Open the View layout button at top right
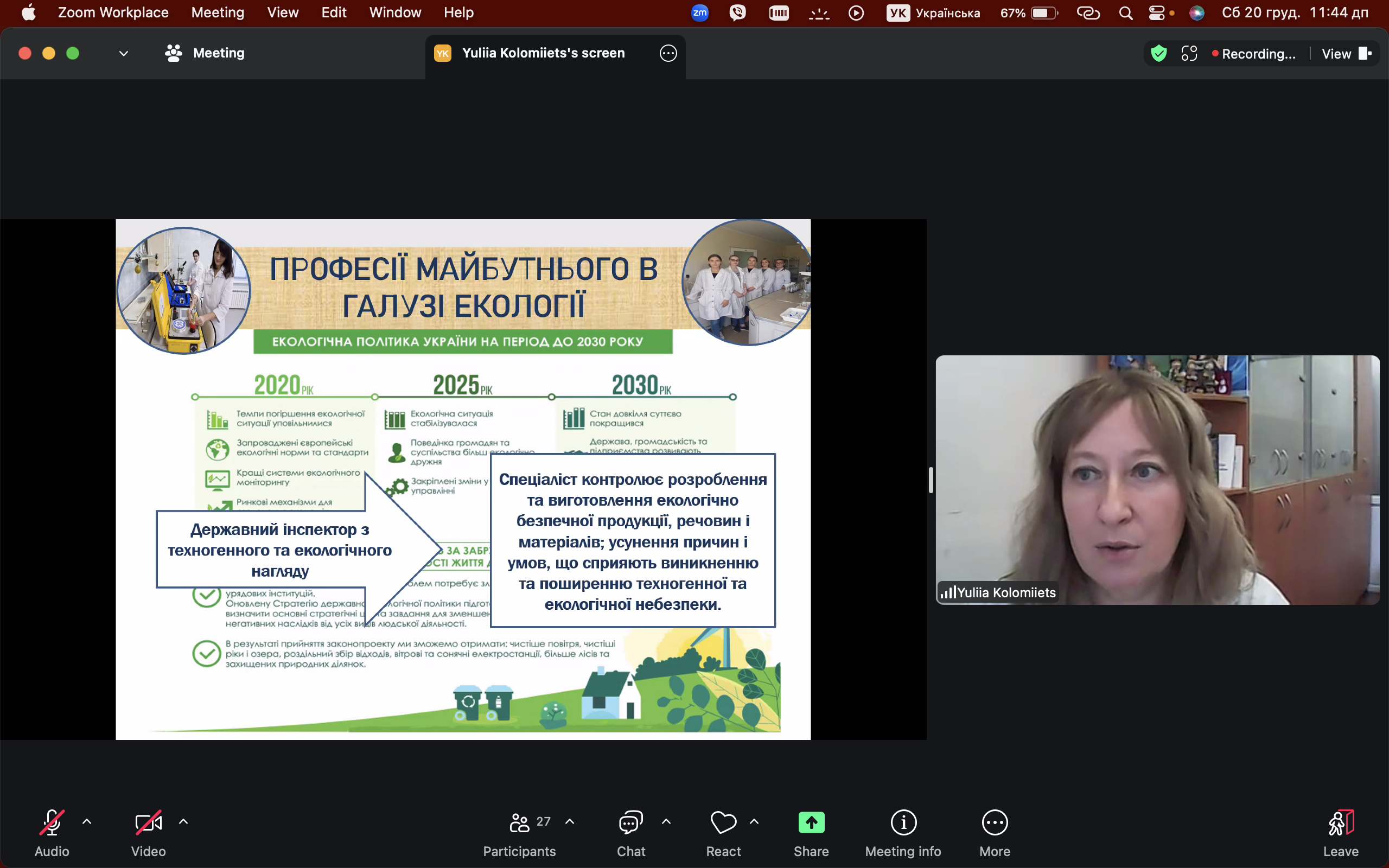1389x868 pixels. 1346,53
